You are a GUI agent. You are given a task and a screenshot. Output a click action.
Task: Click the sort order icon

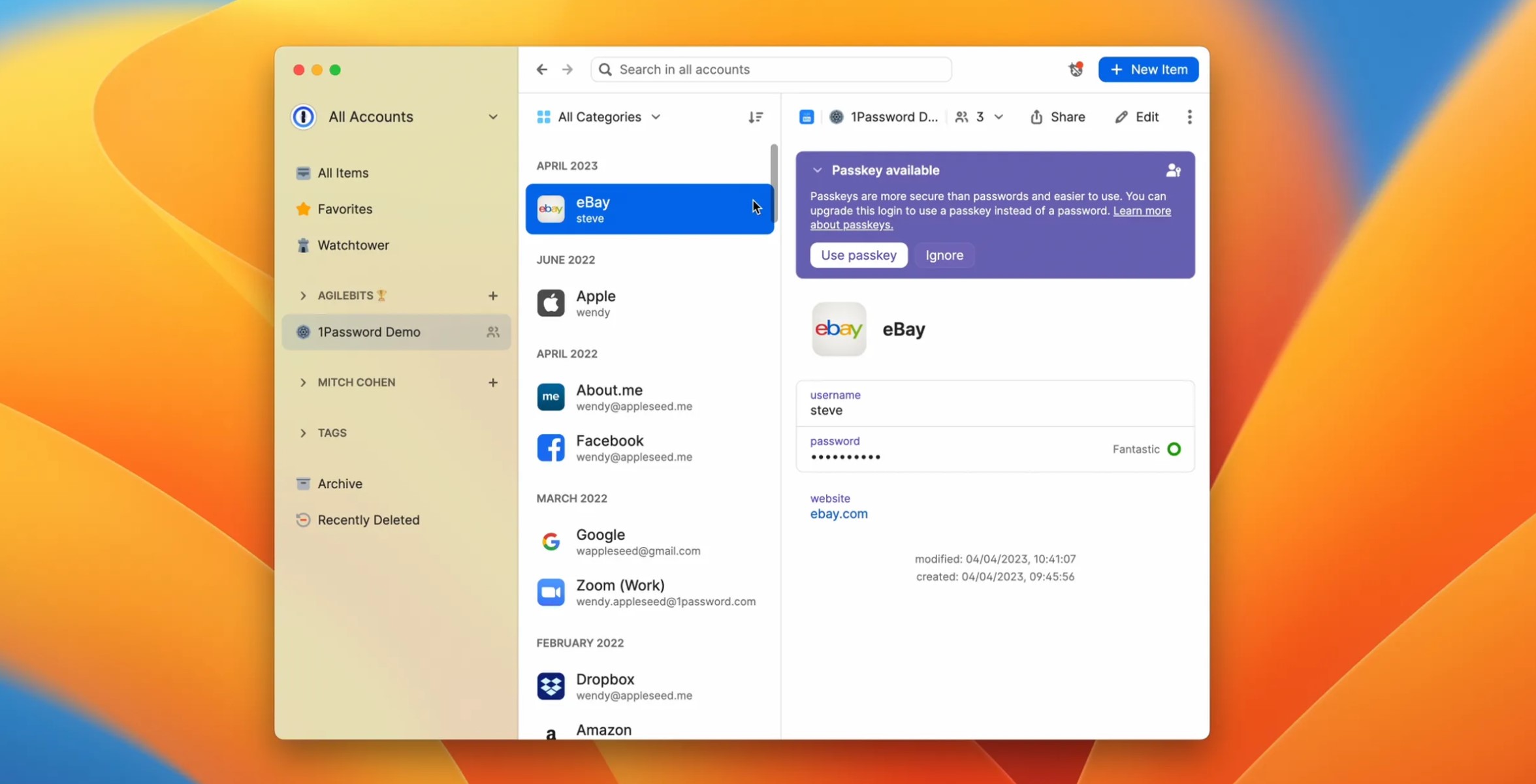tap(756, 117)
